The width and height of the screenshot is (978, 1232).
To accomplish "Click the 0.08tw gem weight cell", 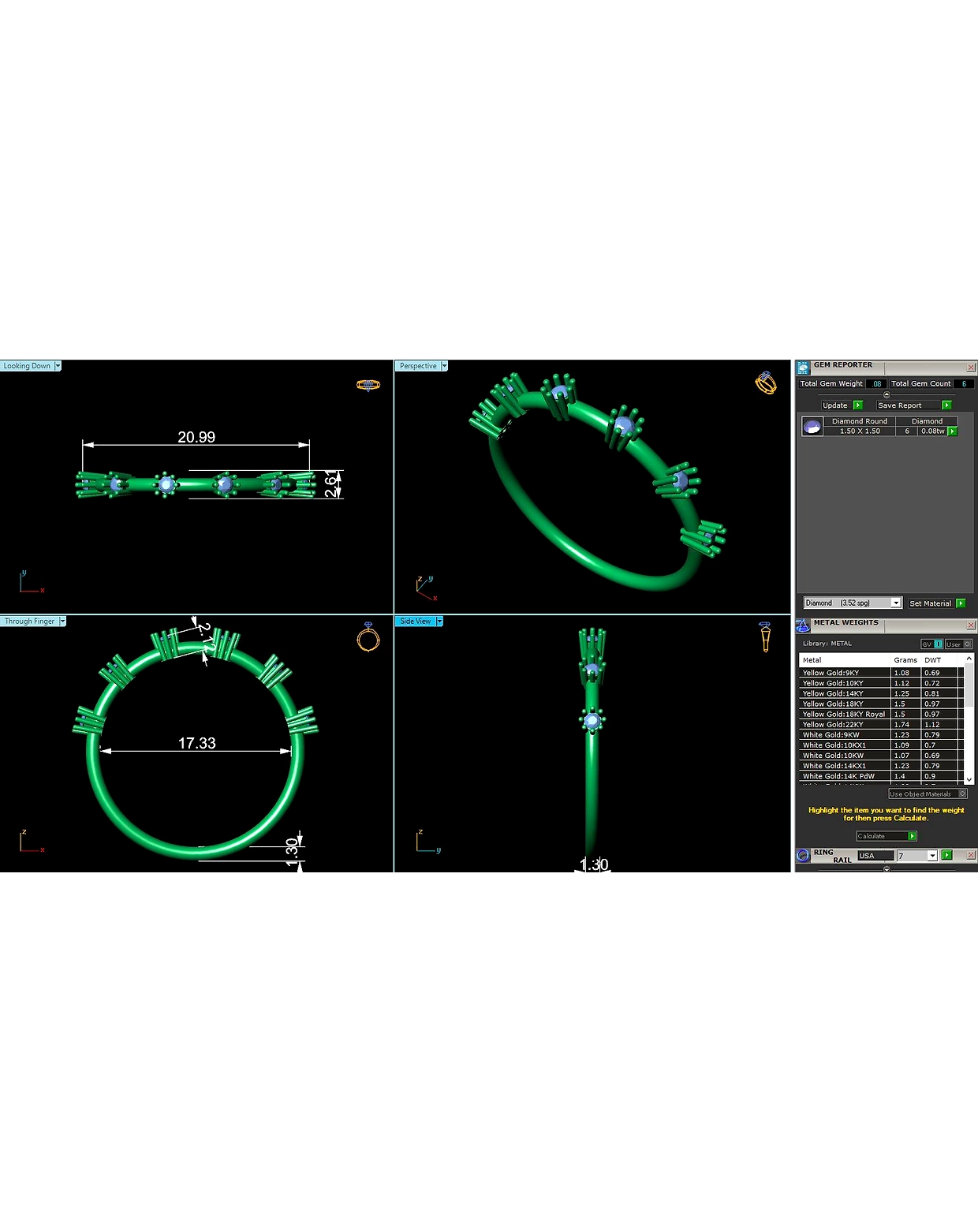I will (933, 431).
